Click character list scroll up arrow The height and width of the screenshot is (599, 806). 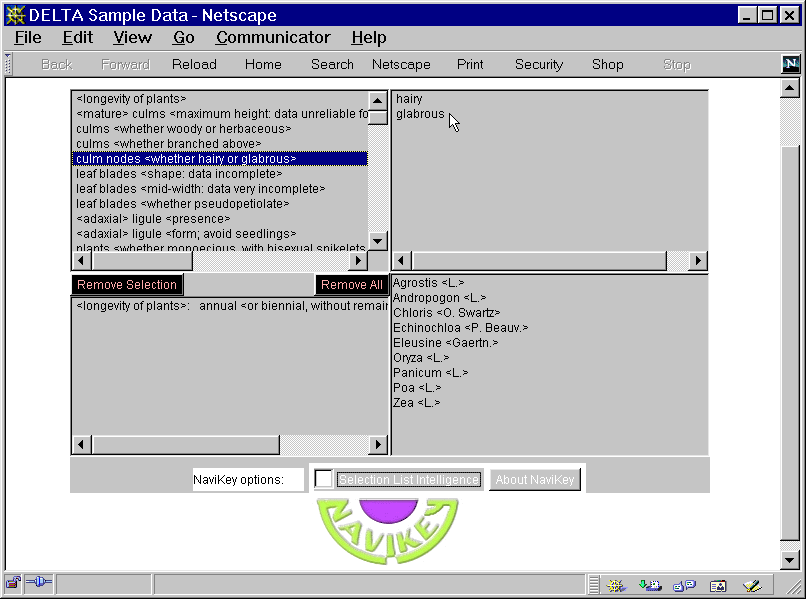(x=378, y=101)
